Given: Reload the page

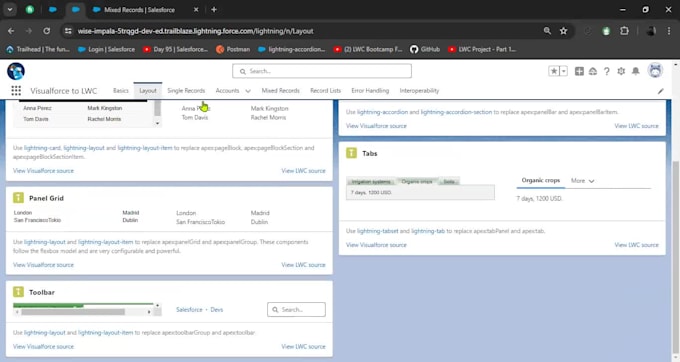Looking at the screenshot, I should (x=46, y=31).
